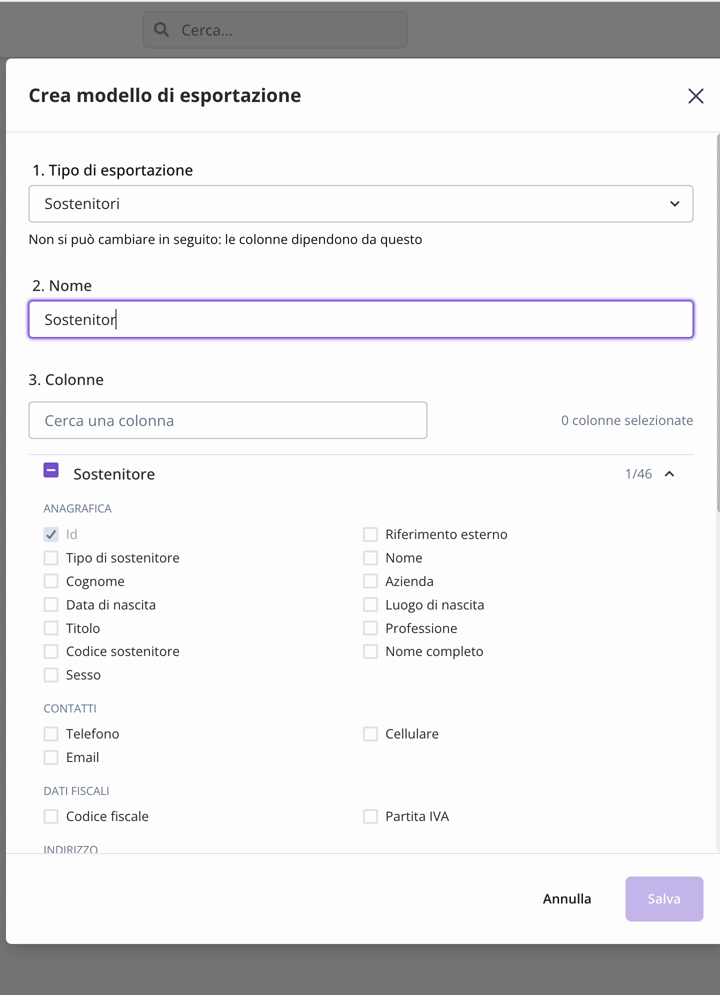Click the top Cerca search field
The height and width of the screenshot is (995, 720).
275,30
